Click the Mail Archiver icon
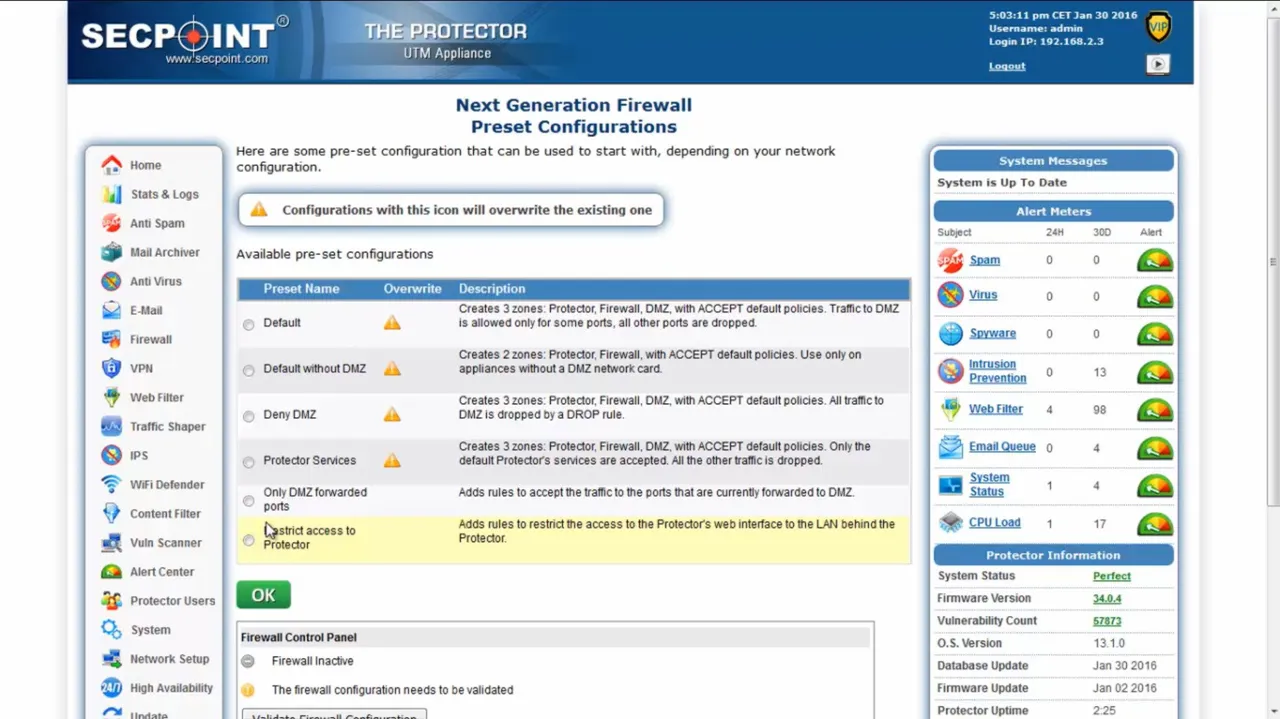This screenshot has width=1280, height=719. [111, 252]
